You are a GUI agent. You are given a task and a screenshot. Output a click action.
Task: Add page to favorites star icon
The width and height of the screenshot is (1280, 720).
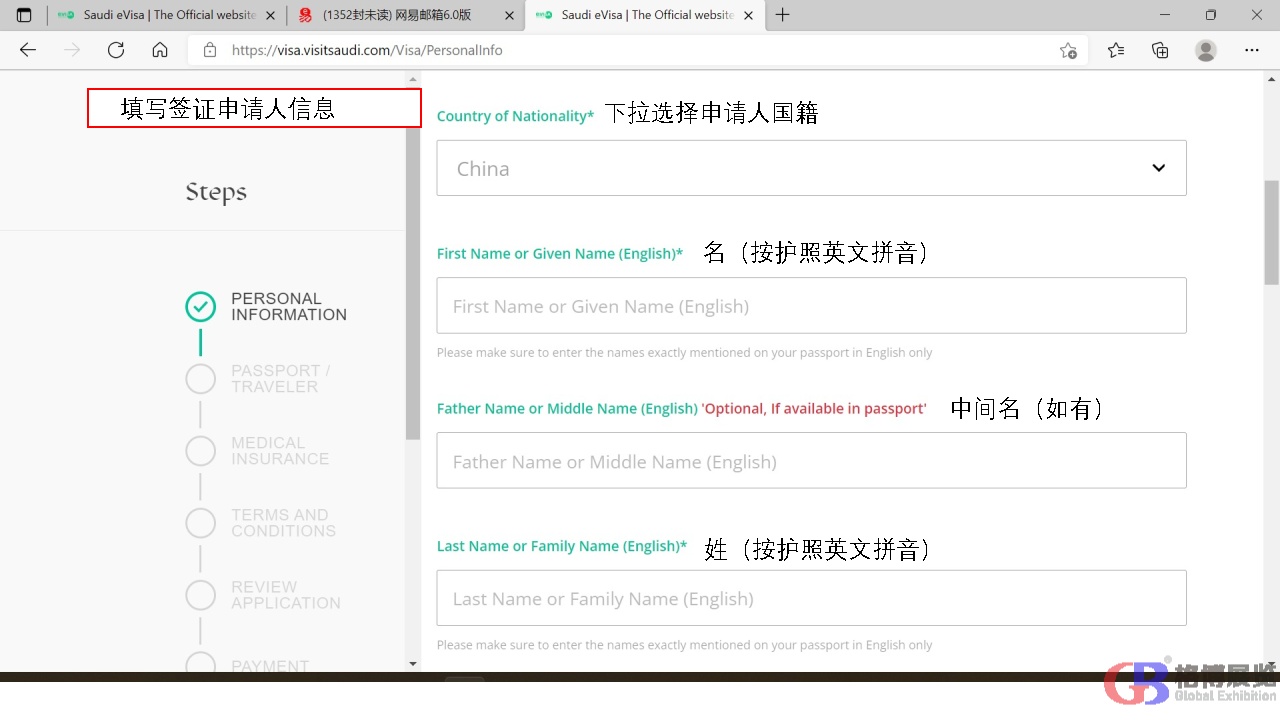[1068, 50]
